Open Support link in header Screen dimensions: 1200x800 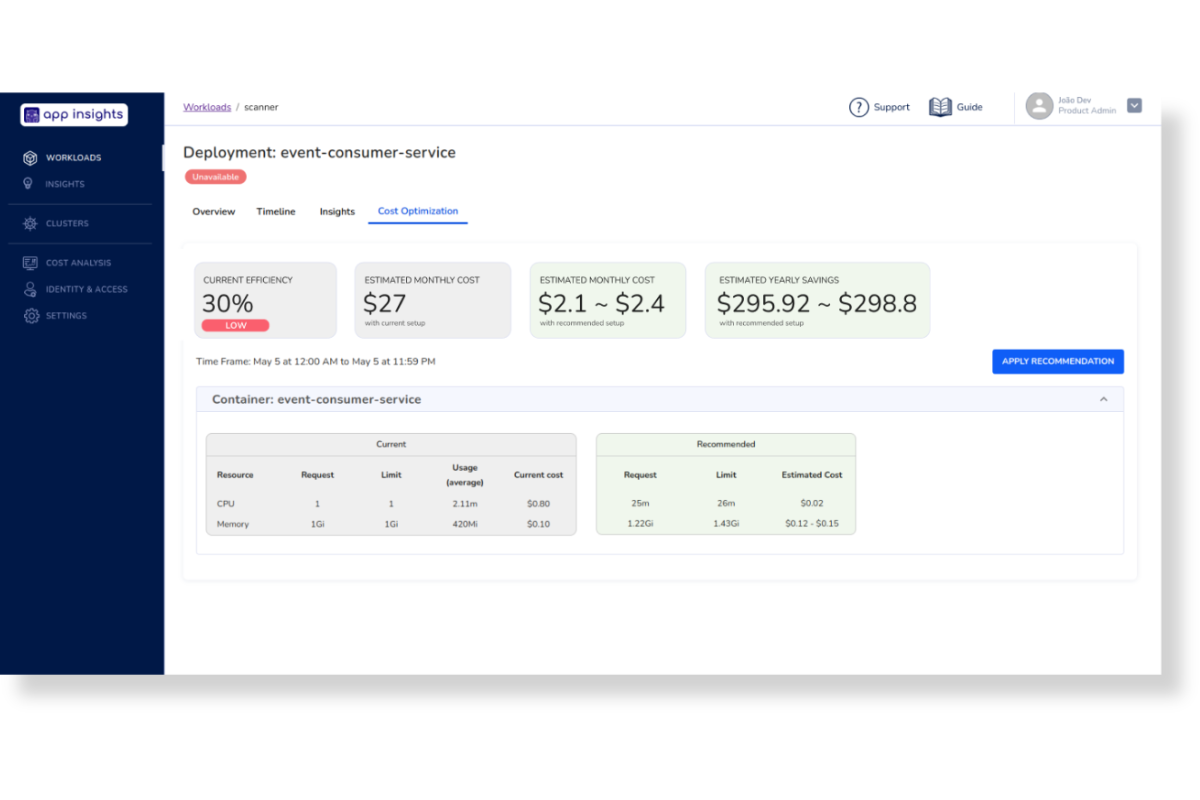point(891,107)
